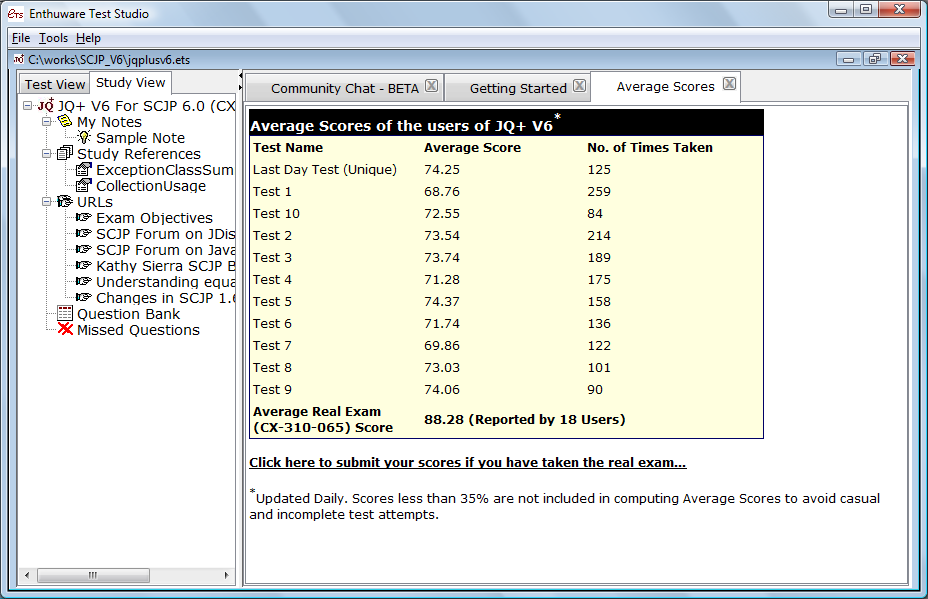Click the lower splitter arrow to expand left panel
The height and width of the screenshot is (599, 928).
click(240, 87)
